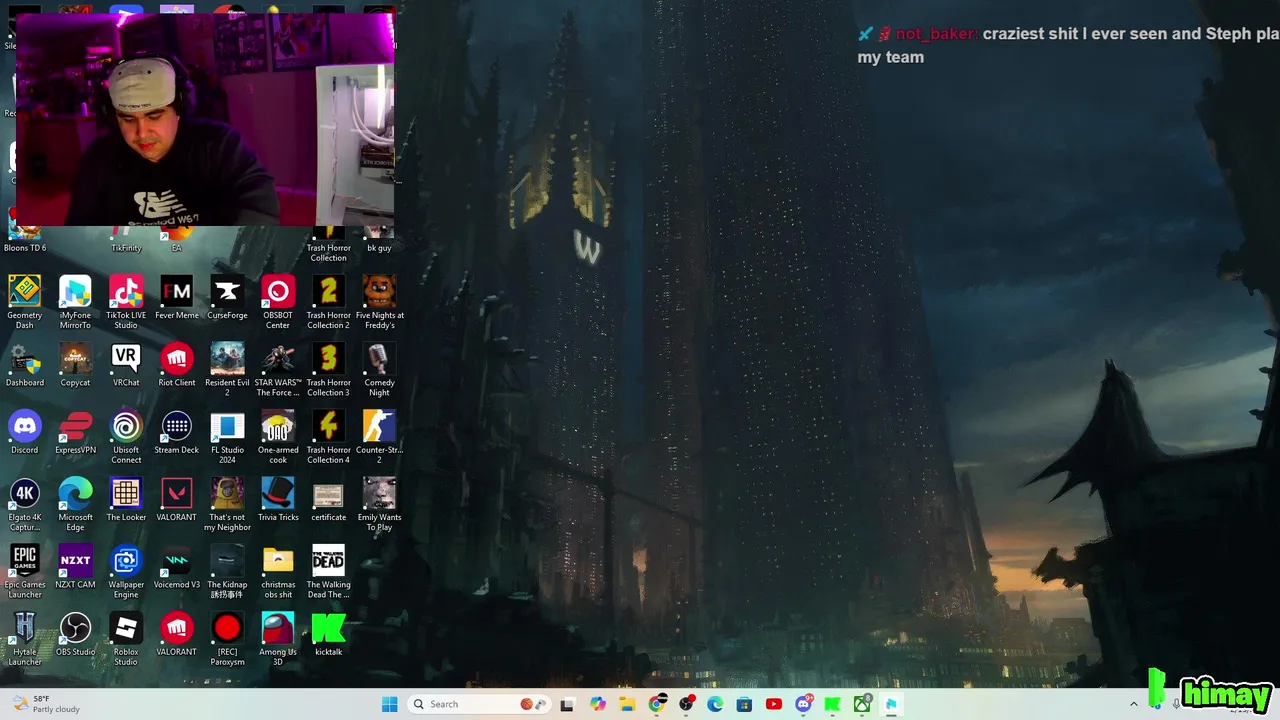Show hidden system tray icons
This screenshot has width=1280, height=720.
1133,704
